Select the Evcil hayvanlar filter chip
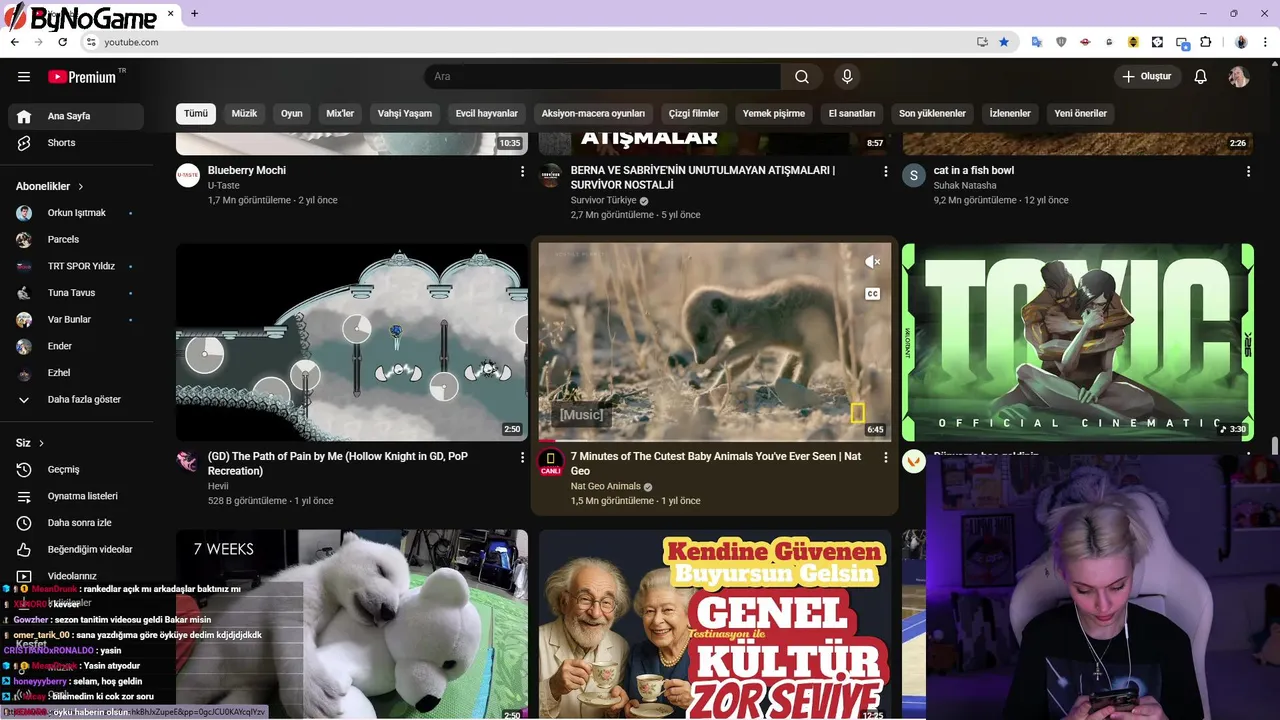The width and height of the screenshot is (1280, 720). pos(487,113)
